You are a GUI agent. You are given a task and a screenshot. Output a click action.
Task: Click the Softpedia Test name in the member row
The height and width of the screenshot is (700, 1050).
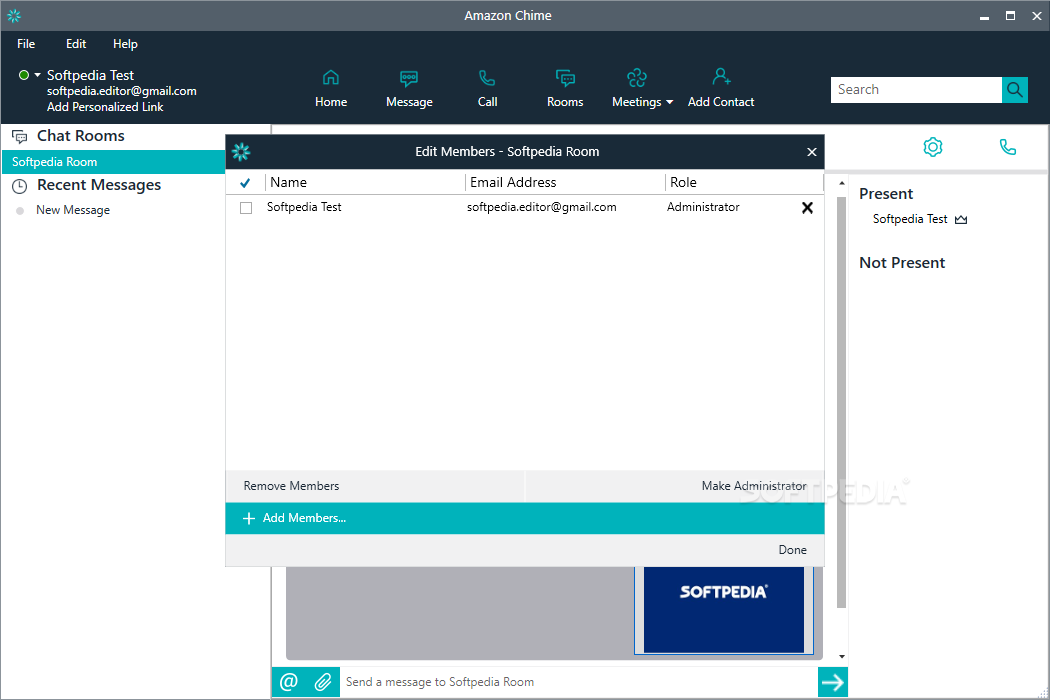coord(304,208)
